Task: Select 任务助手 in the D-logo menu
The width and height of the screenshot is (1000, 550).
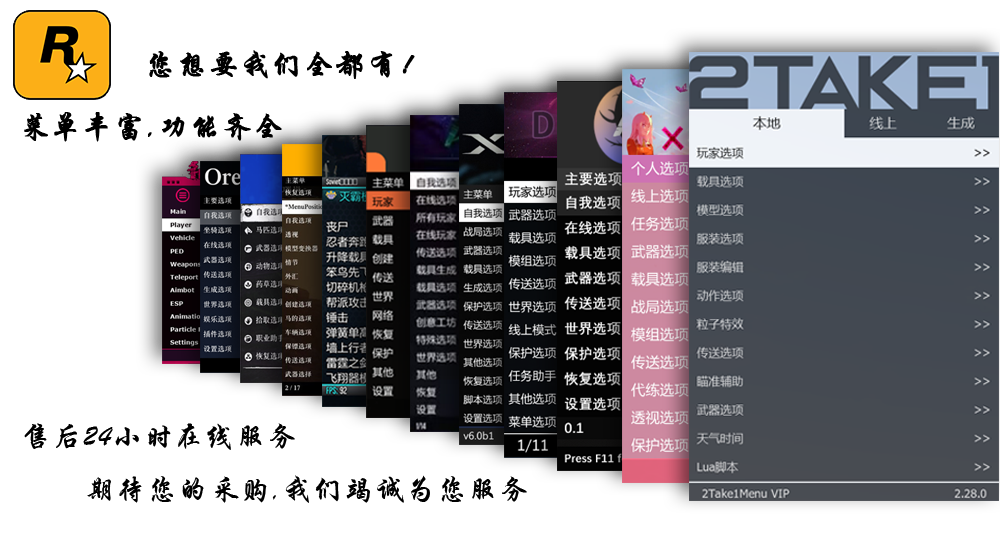Action: (x=531, y=376)
